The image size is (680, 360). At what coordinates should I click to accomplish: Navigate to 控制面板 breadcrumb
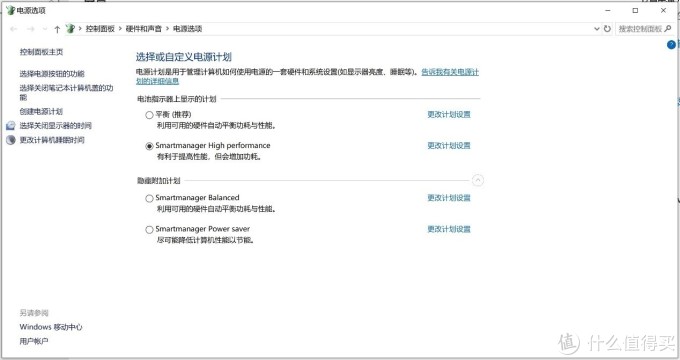pyautogui.click(x=100, y=29)
